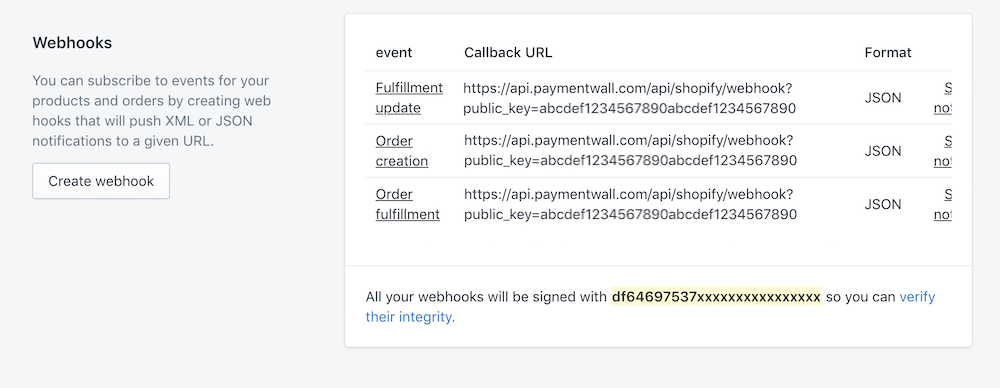Click the Callback URL column header
This screenshot has height=388, width=1000.
(x=508, y=52)
